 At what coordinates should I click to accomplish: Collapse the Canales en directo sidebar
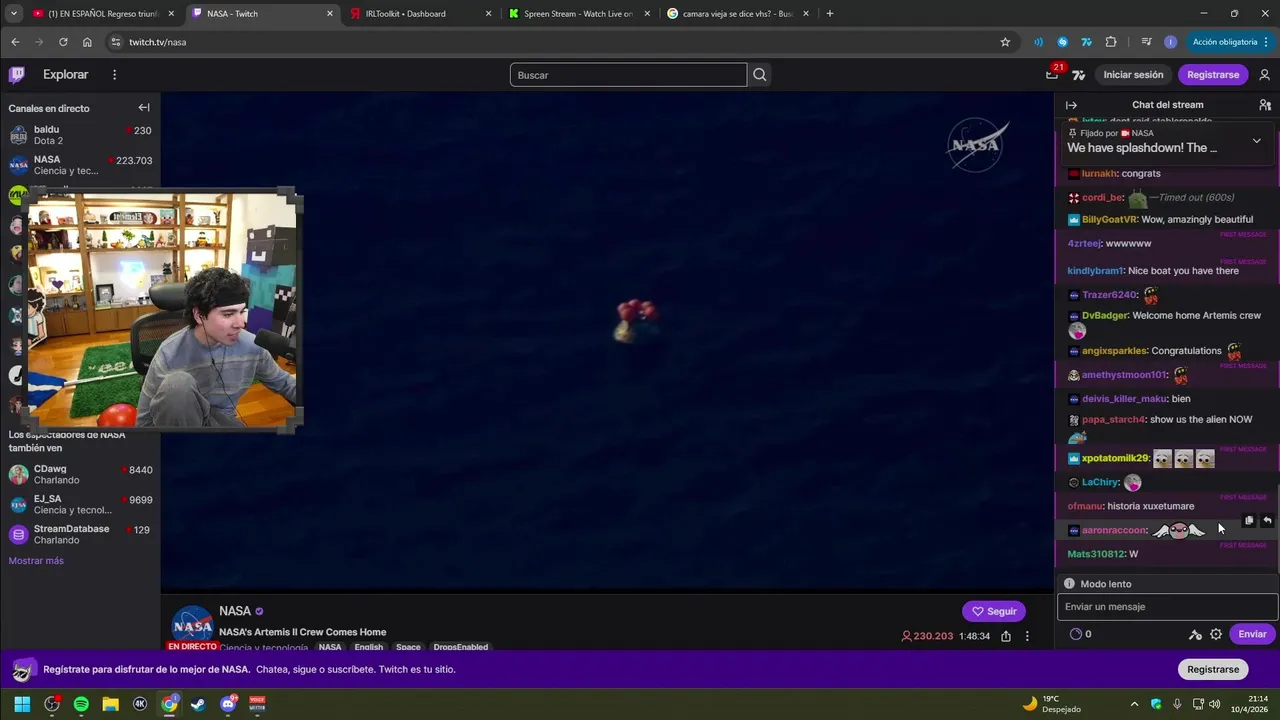coord(144,108)
